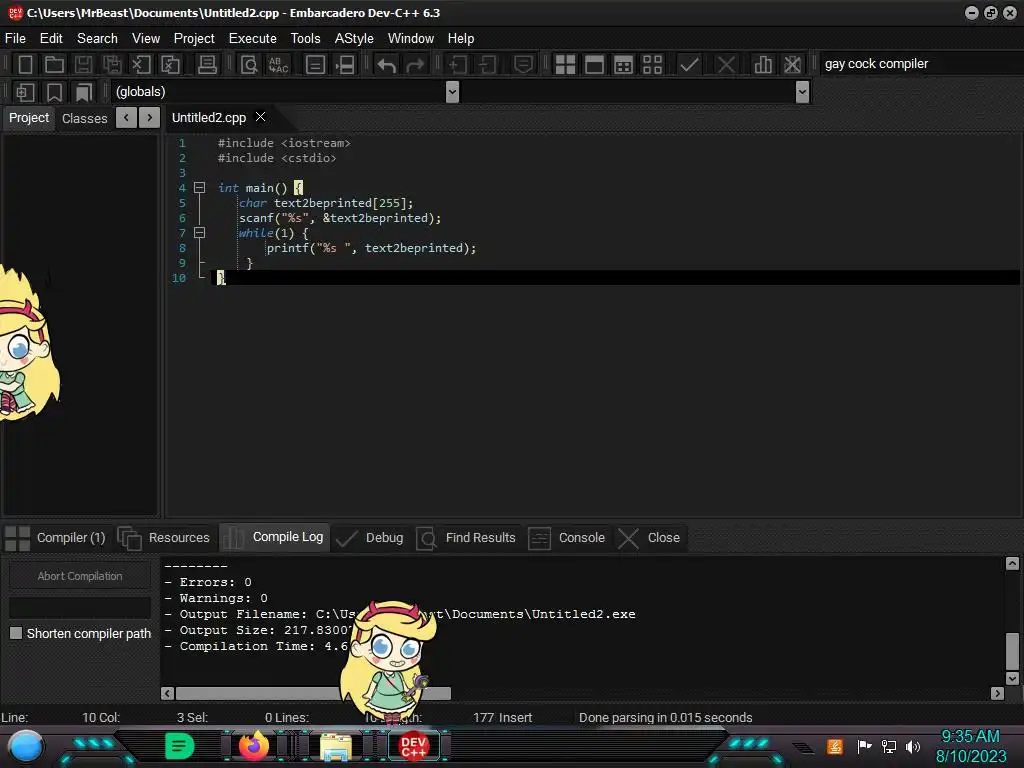1024x768 pixels.
Task: Create a new source file from toolbar
Action: [x=25, y=65]
